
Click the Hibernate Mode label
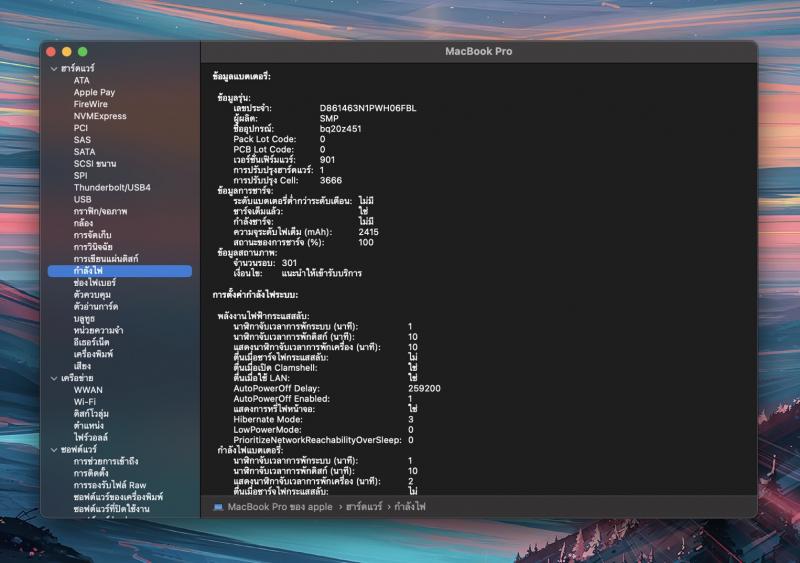[268, 420]
